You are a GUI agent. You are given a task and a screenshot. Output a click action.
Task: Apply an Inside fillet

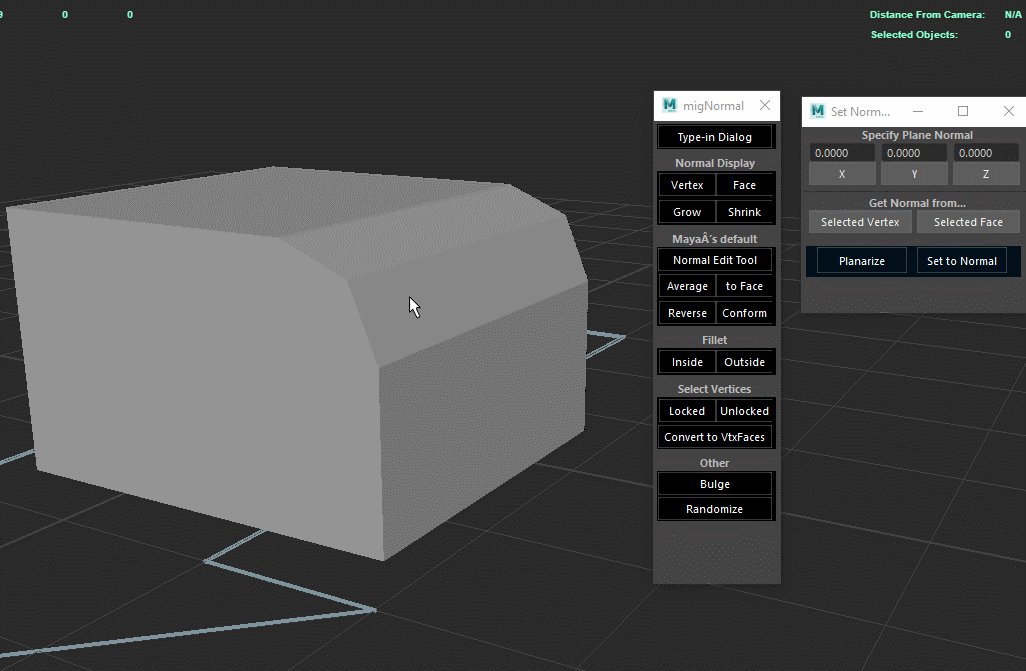pyautogui.click(x=686, y=361)
